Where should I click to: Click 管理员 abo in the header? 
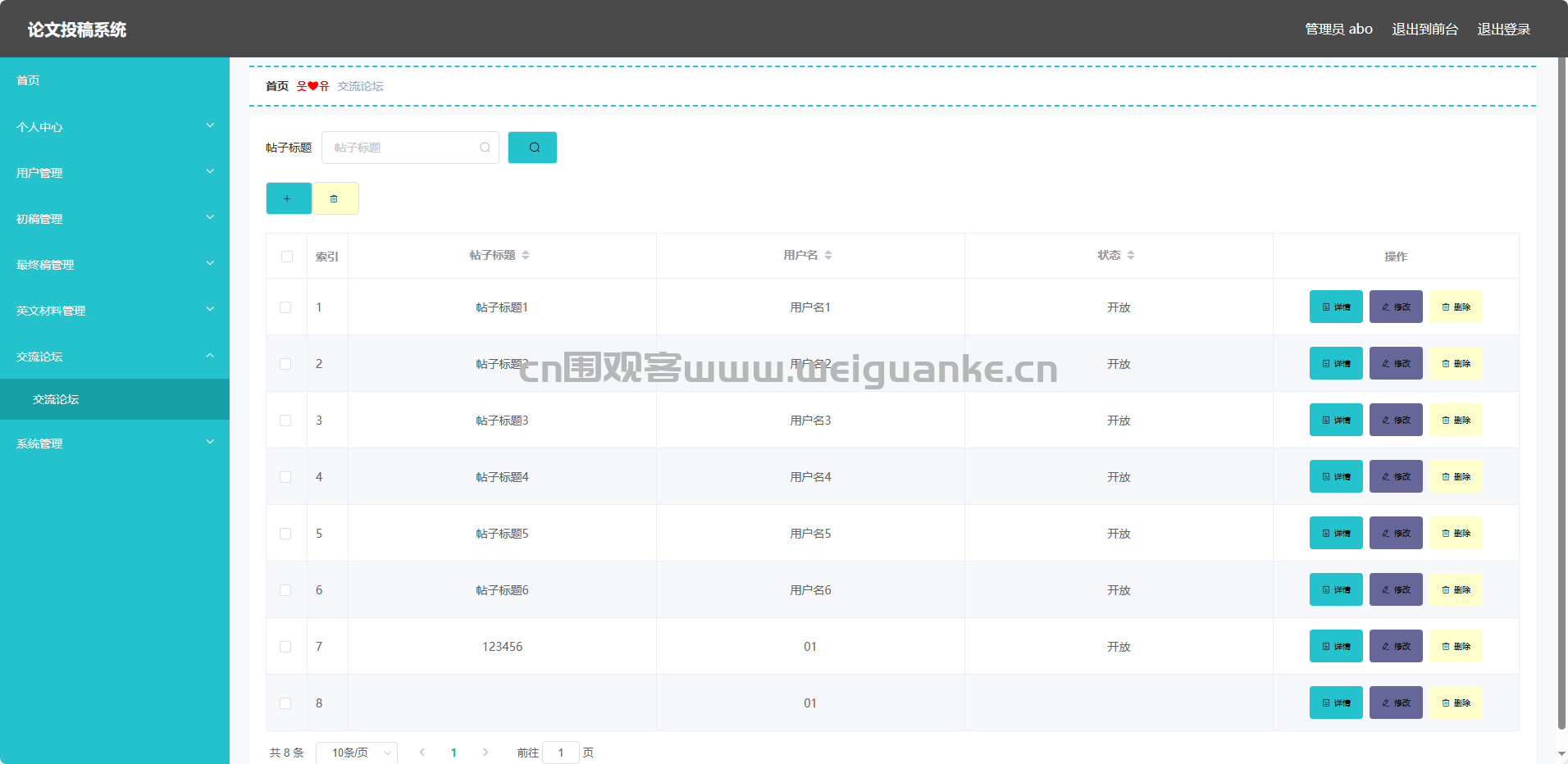pos(1338,29)
